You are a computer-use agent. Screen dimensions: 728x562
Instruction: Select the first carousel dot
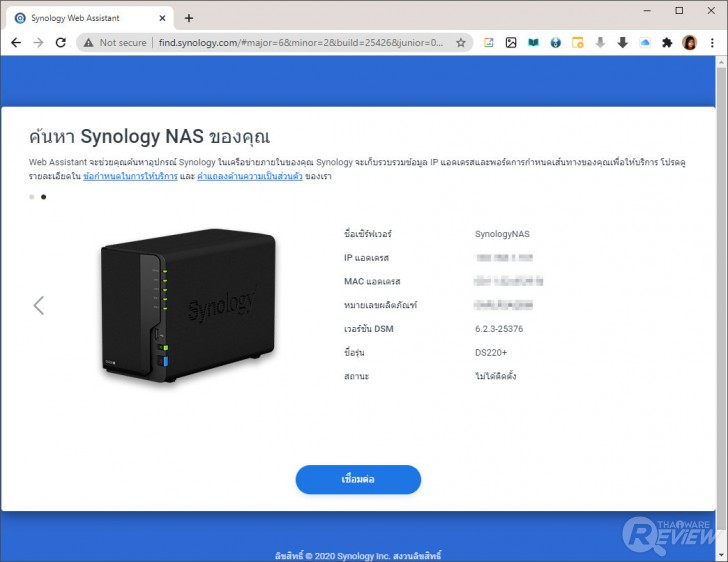pos(32,197)
